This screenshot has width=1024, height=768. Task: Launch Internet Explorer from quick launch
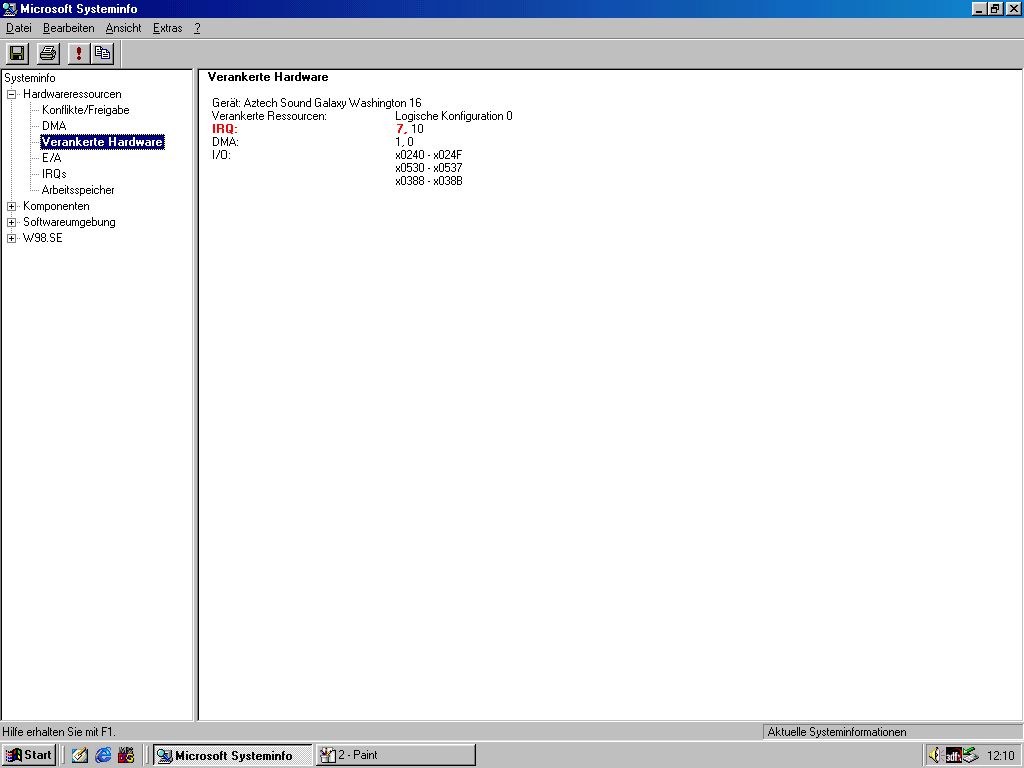click(103, 756)
